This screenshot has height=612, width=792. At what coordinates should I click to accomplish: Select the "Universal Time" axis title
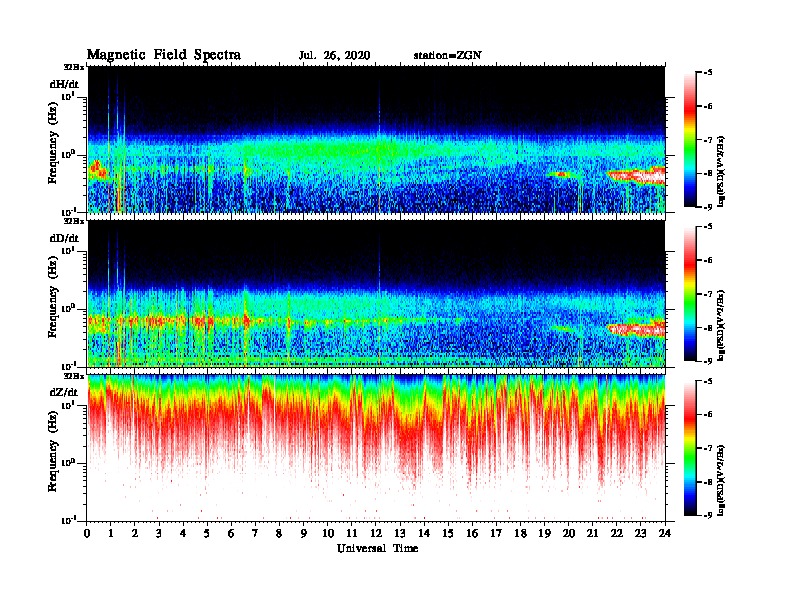tap(377, 548)
